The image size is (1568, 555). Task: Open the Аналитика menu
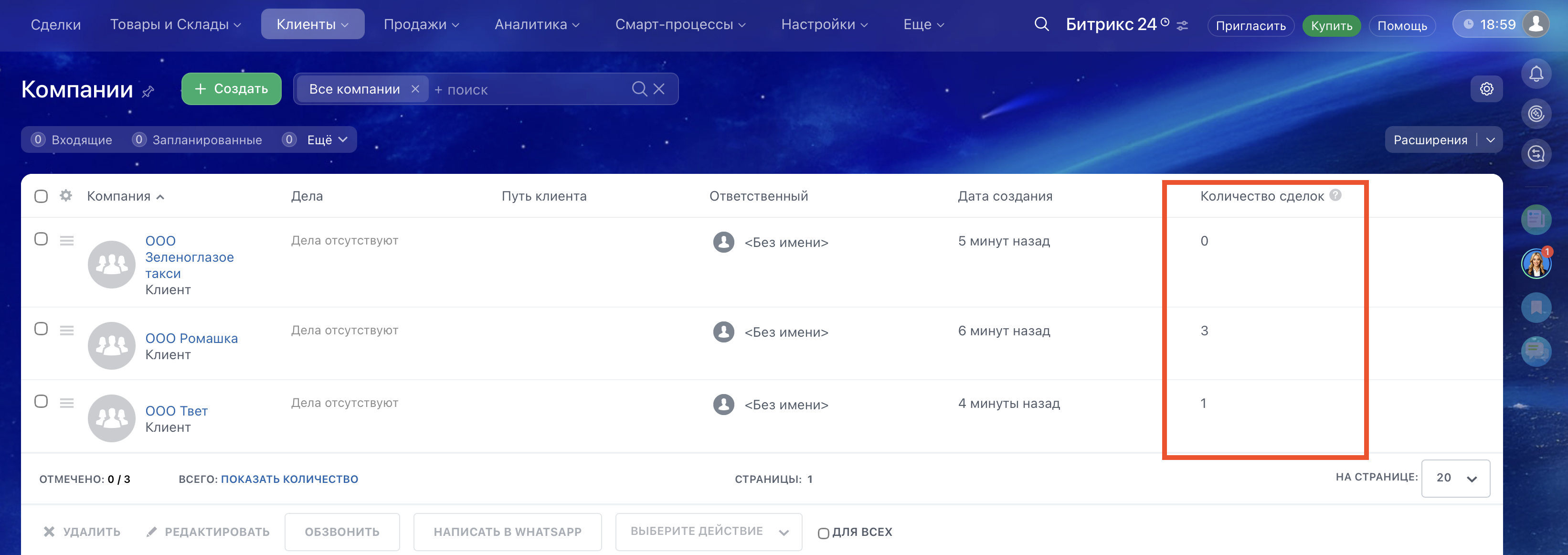pyautogui.click(x=536, y=24)
